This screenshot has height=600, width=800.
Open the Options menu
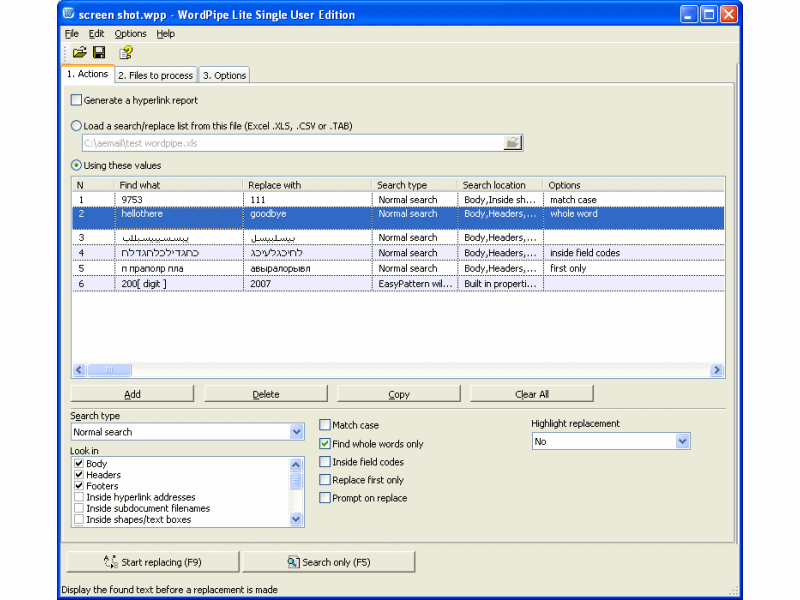click(x=130, y=34)
